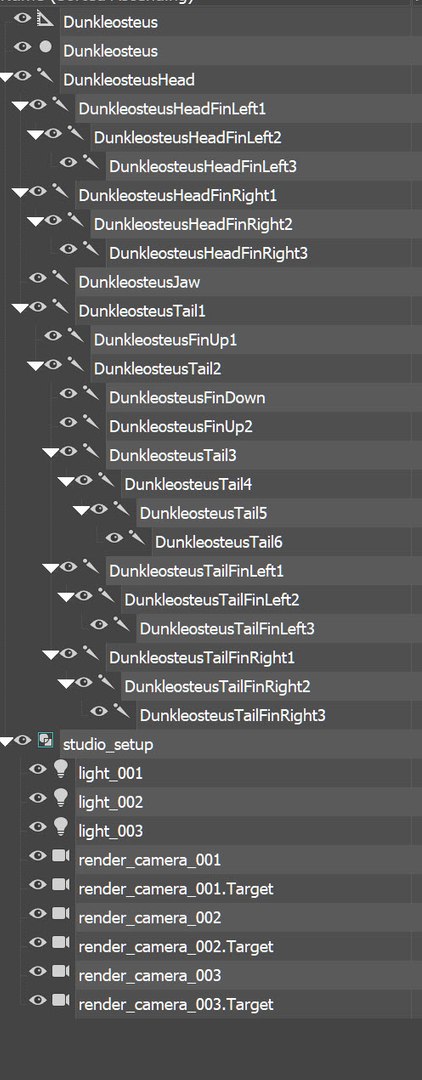Click the bone icon of DunkleosteusTail5
422x1080 pixels.
click(121, 510)
